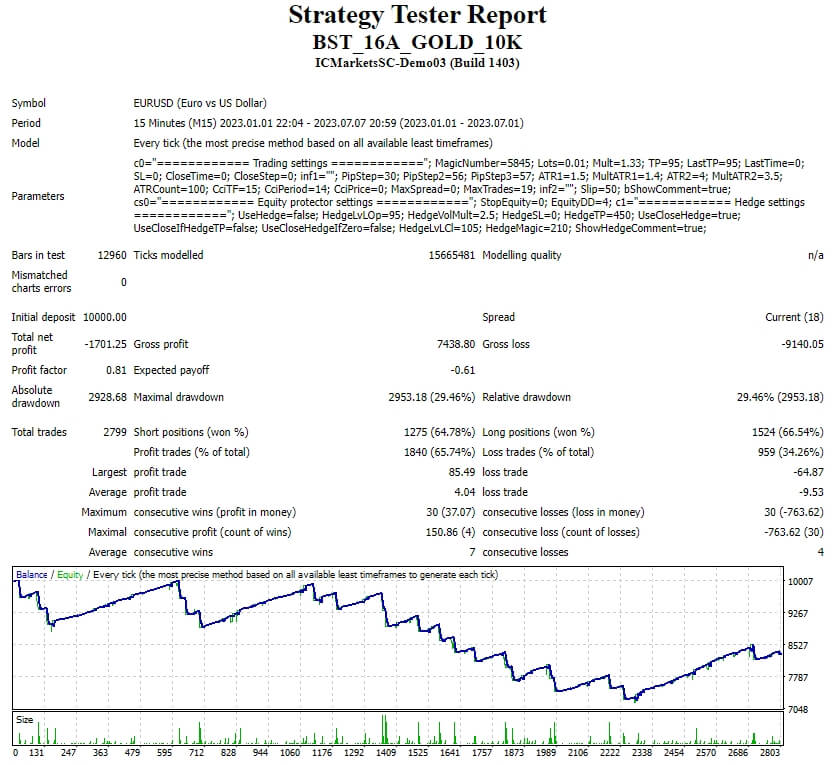Click the 2803 x-axis trade label

[769, 753]
